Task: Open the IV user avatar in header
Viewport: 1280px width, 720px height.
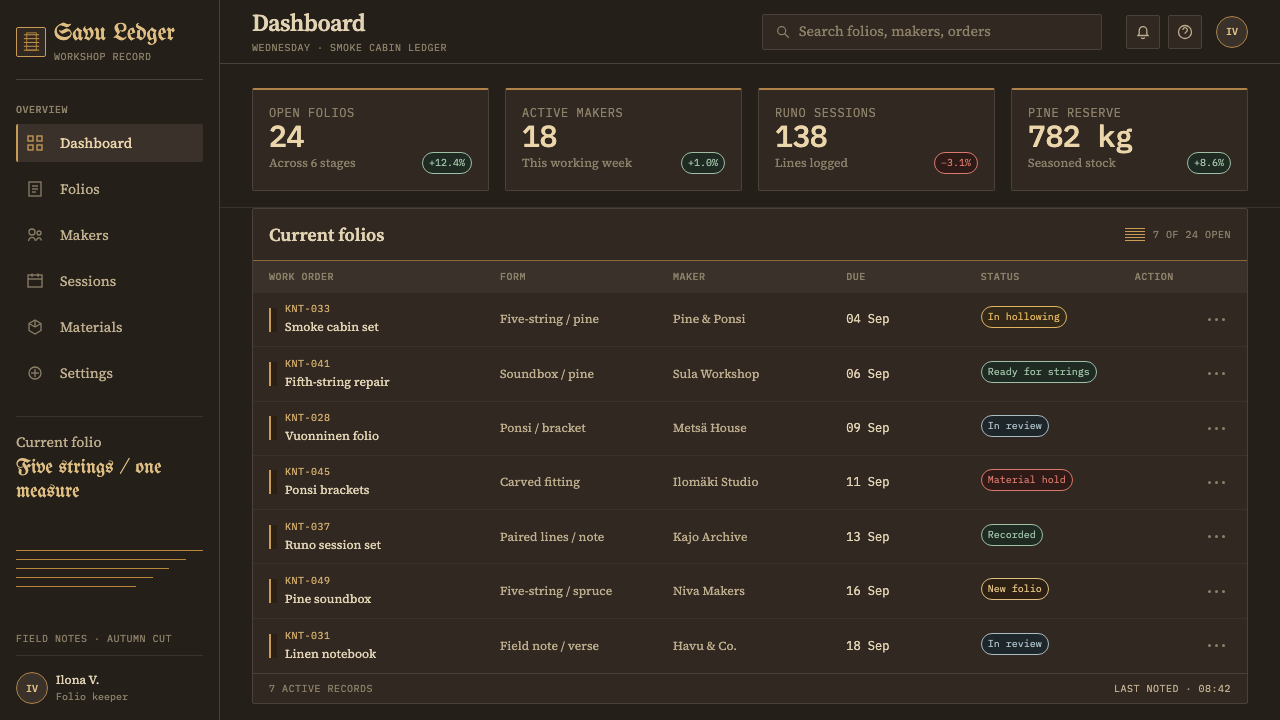Action: (1232, 32)
